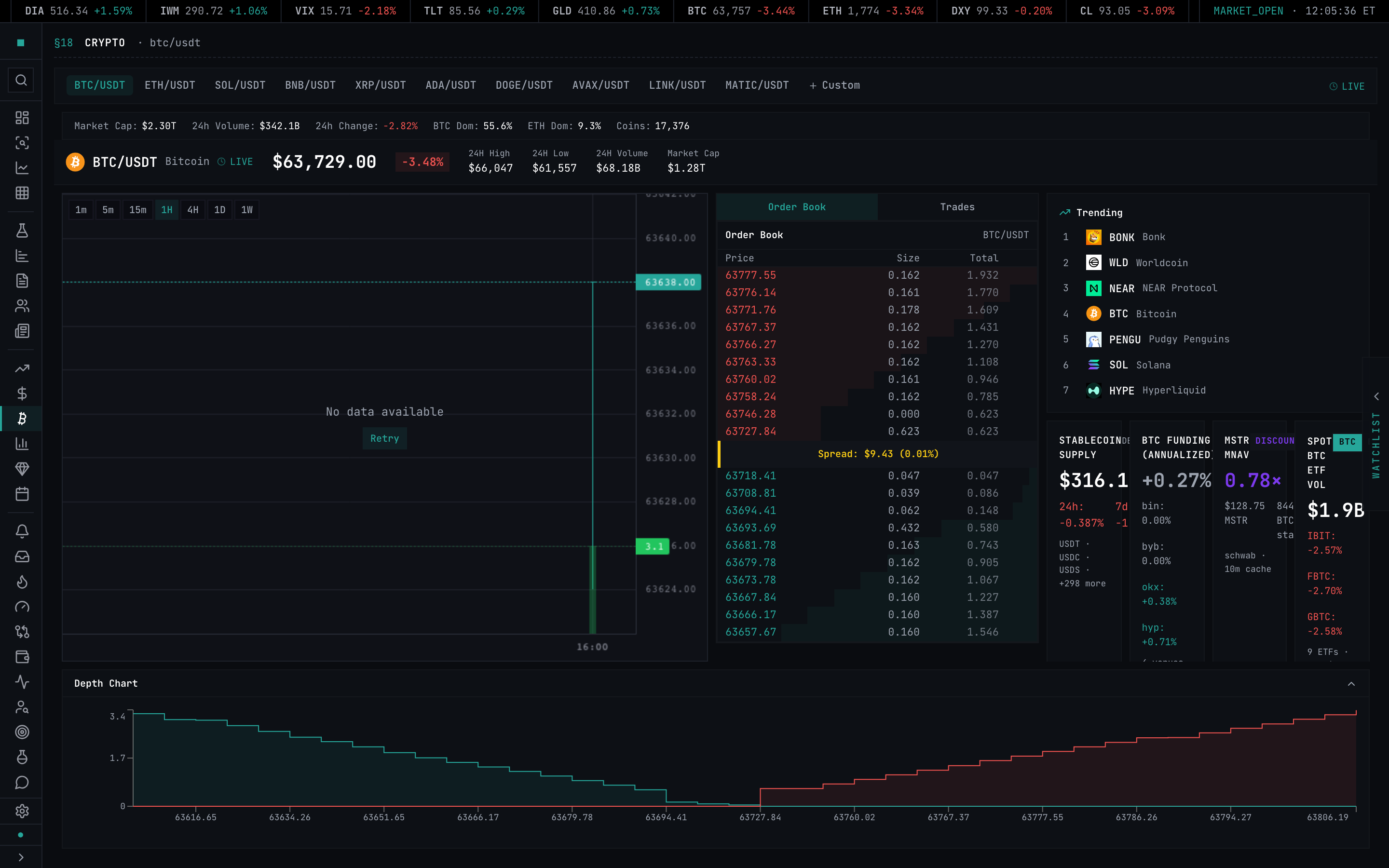Open the people icon in the sidebar
This screenshot has width=1389, height=868.
[22, 306]
